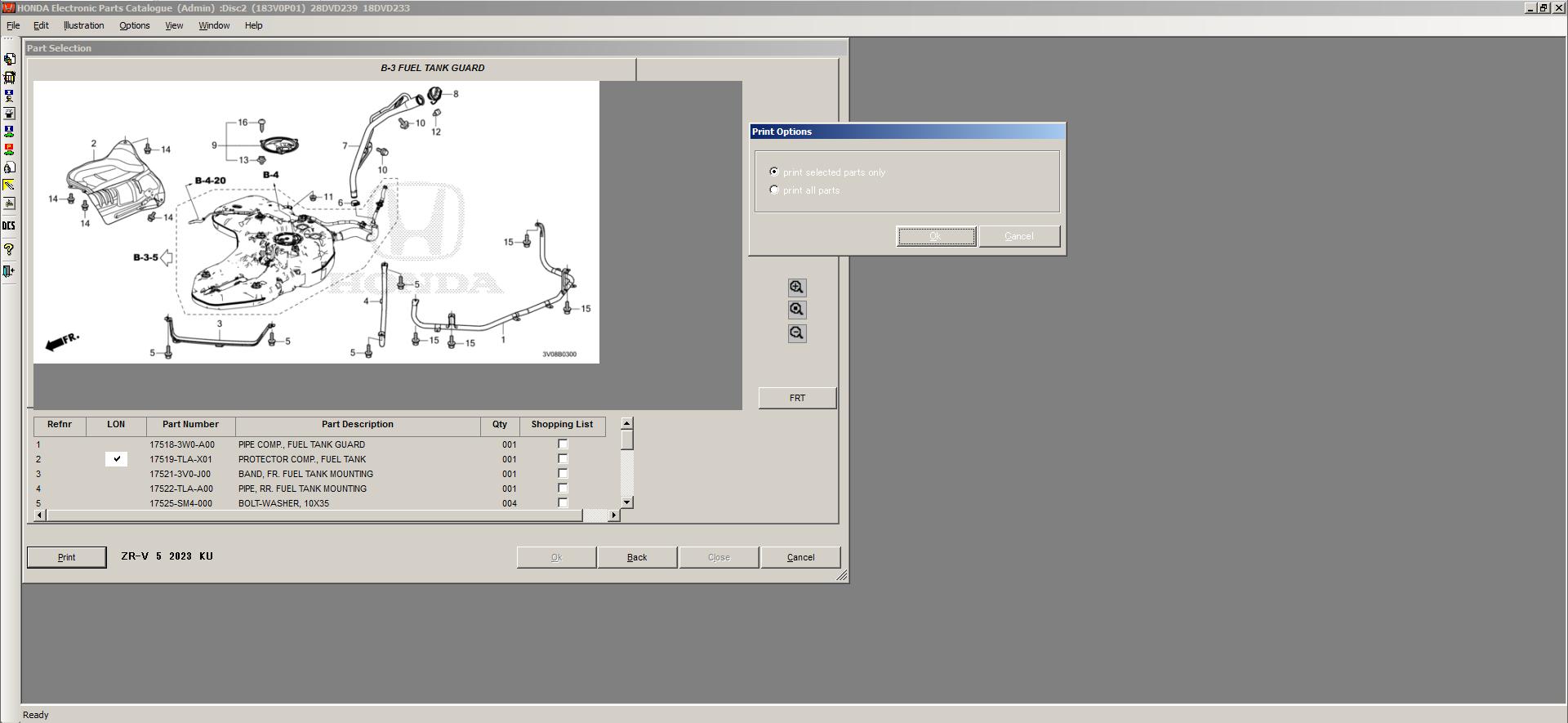
Task: Click the Print button in Part Selection
Action: coord(66,557)
